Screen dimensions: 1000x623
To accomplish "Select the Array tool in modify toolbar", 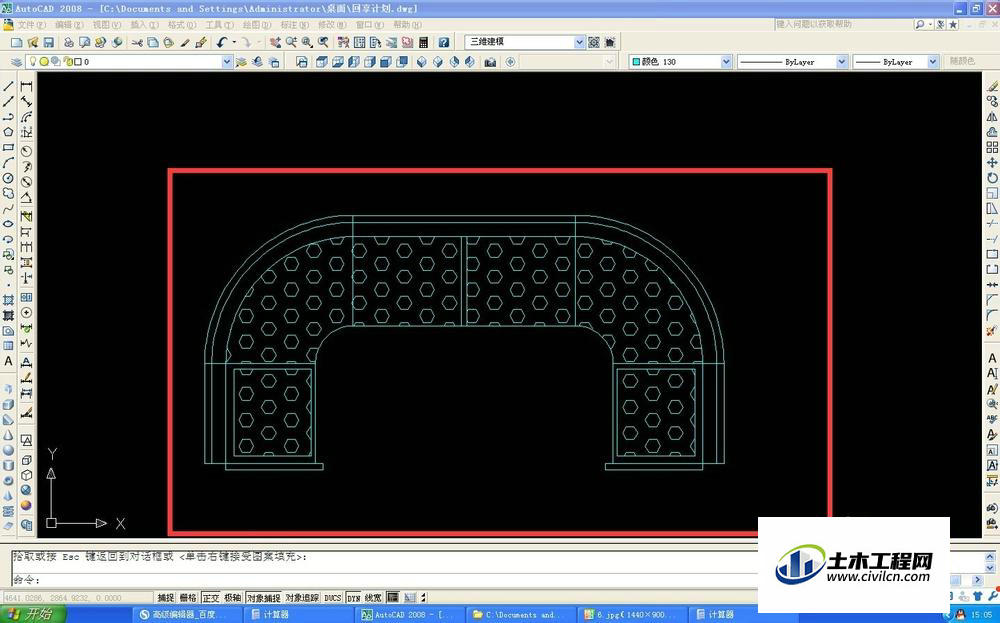I will 992,147.
